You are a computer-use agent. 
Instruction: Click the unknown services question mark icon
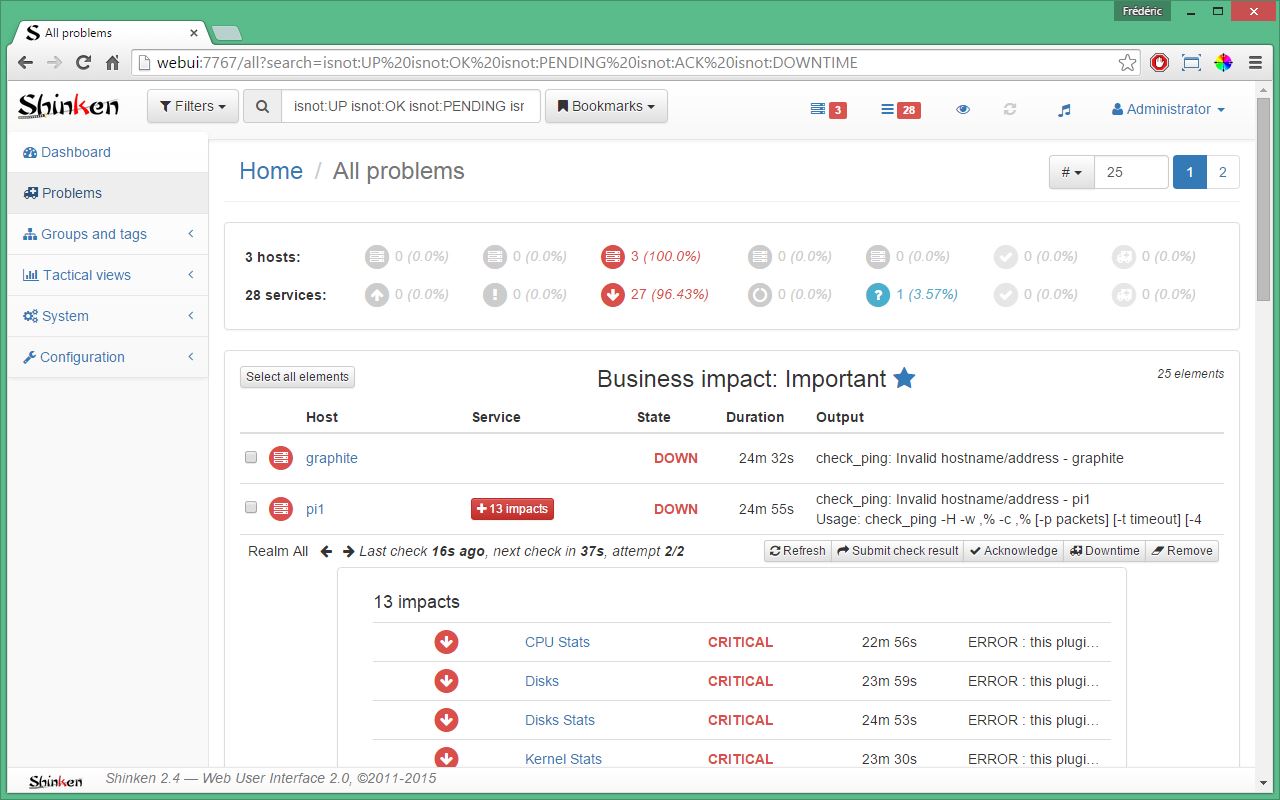(878, 295)
